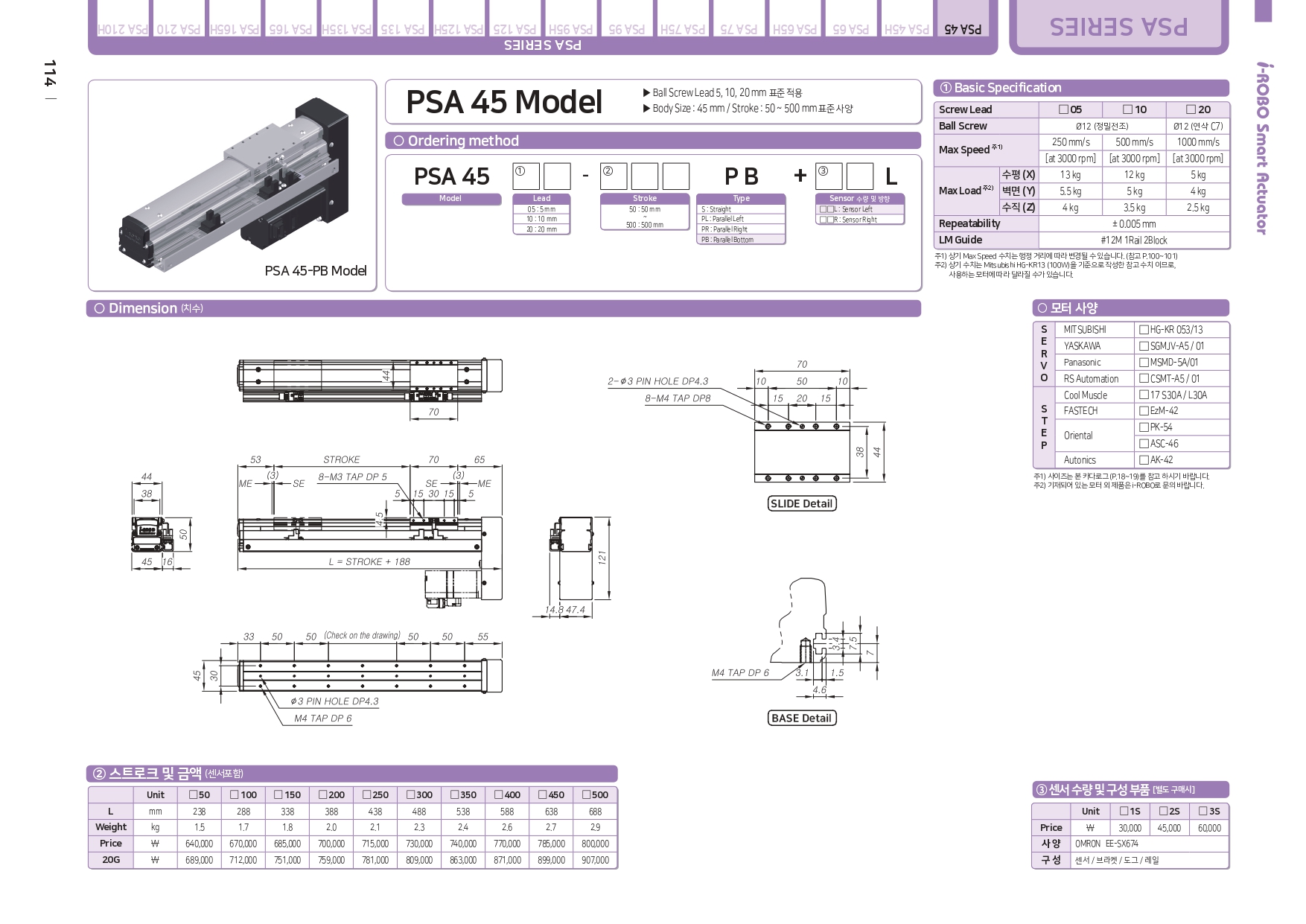1306x924 pixels.
Task: Tick the stroke 50 checkbox
Action: coord(193,795)
